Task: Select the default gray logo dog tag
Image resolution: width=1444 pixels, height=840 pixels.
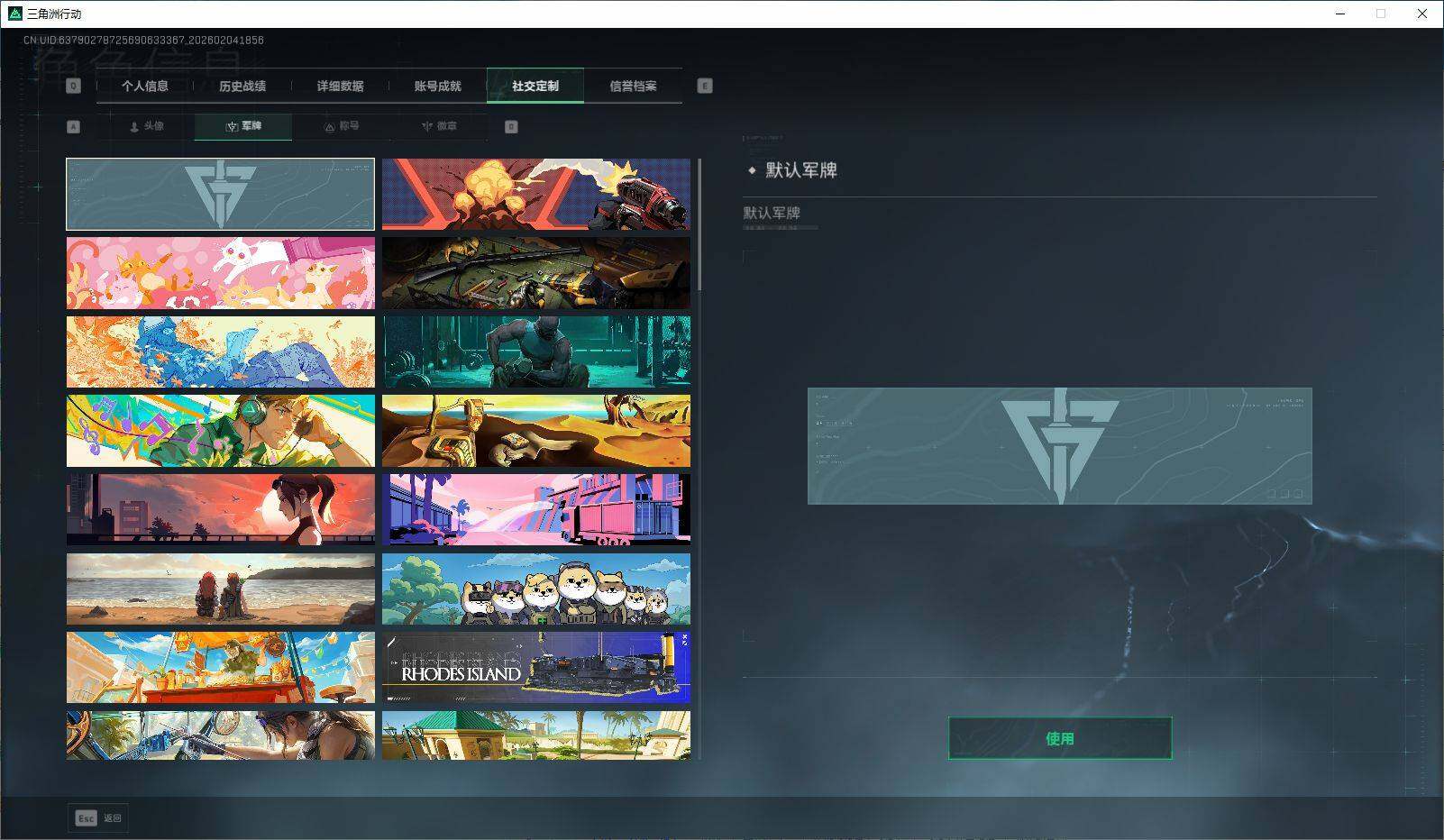Action: point(221,195)
